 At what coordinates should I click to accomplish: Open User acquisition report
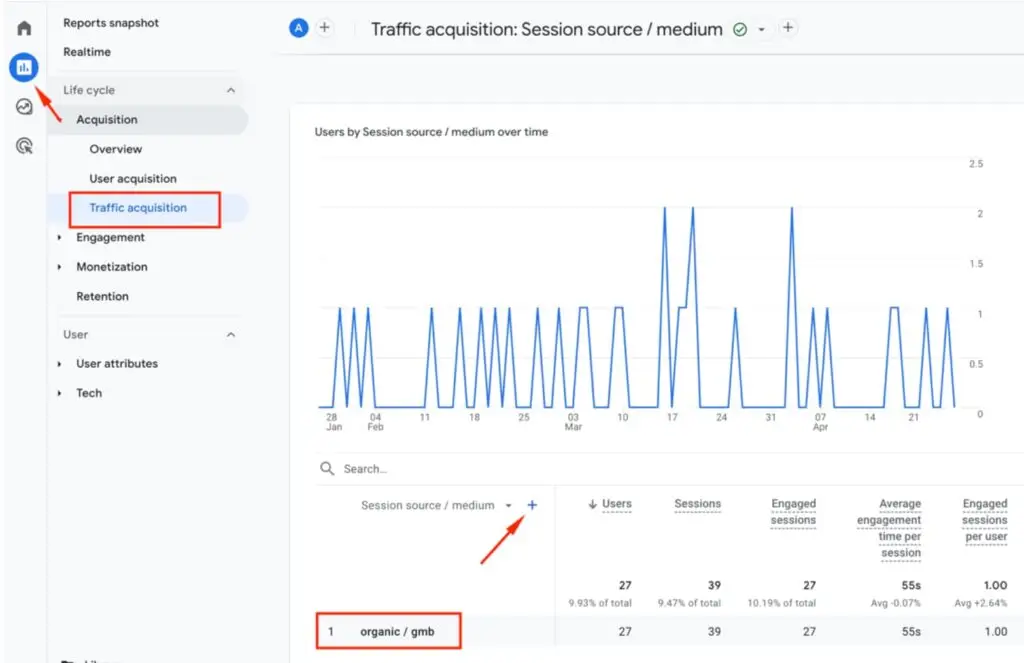(133, 179)
